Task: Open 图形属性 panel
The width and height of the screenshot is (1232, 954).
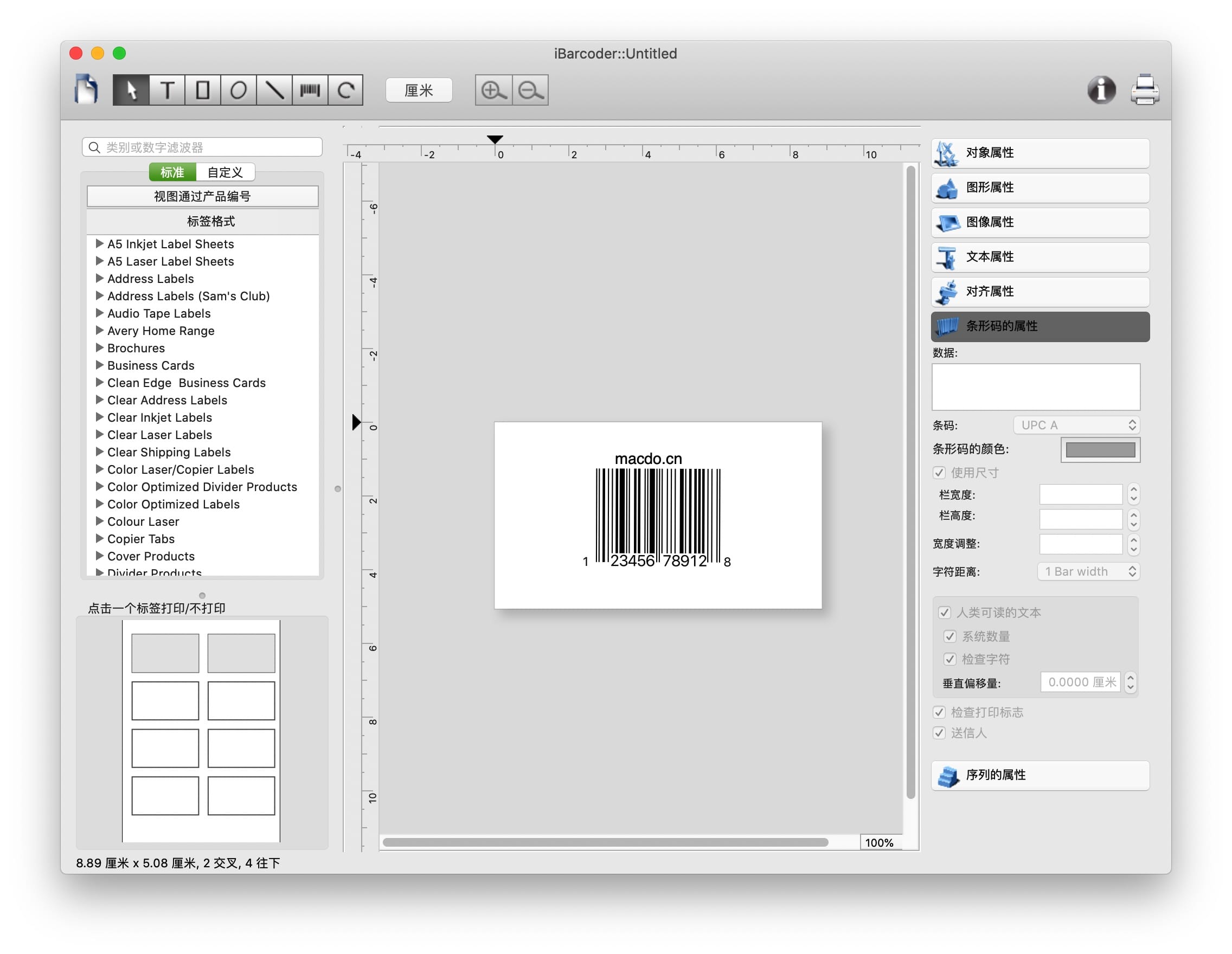Action: (1040, 188)
